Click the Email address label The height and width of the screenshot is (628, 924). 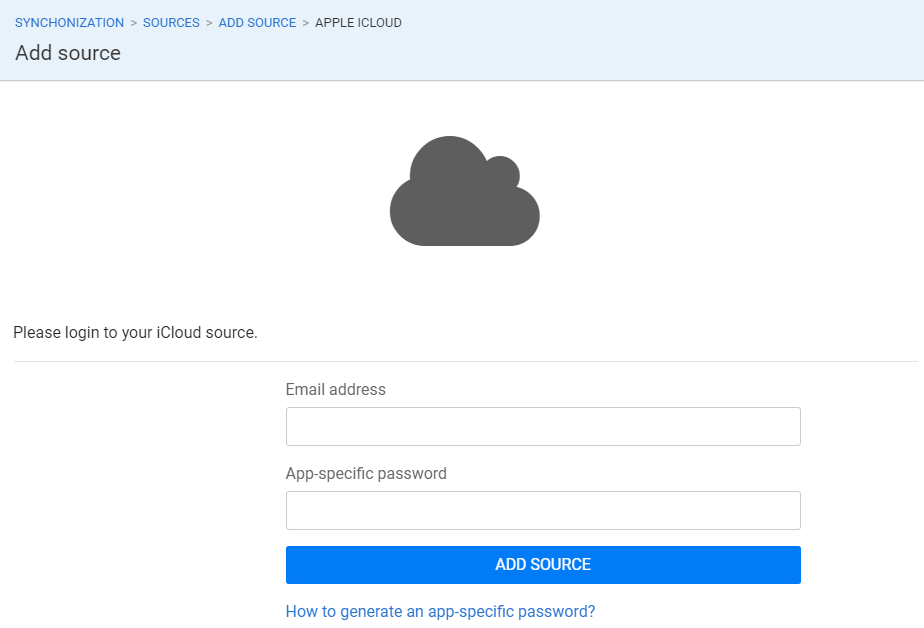click(x=335, y=389)
